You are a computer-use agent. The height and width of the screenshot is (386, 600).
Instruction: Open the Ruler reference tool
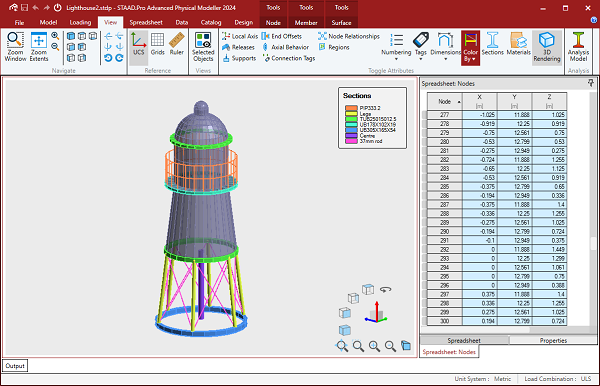click(176, 44)
